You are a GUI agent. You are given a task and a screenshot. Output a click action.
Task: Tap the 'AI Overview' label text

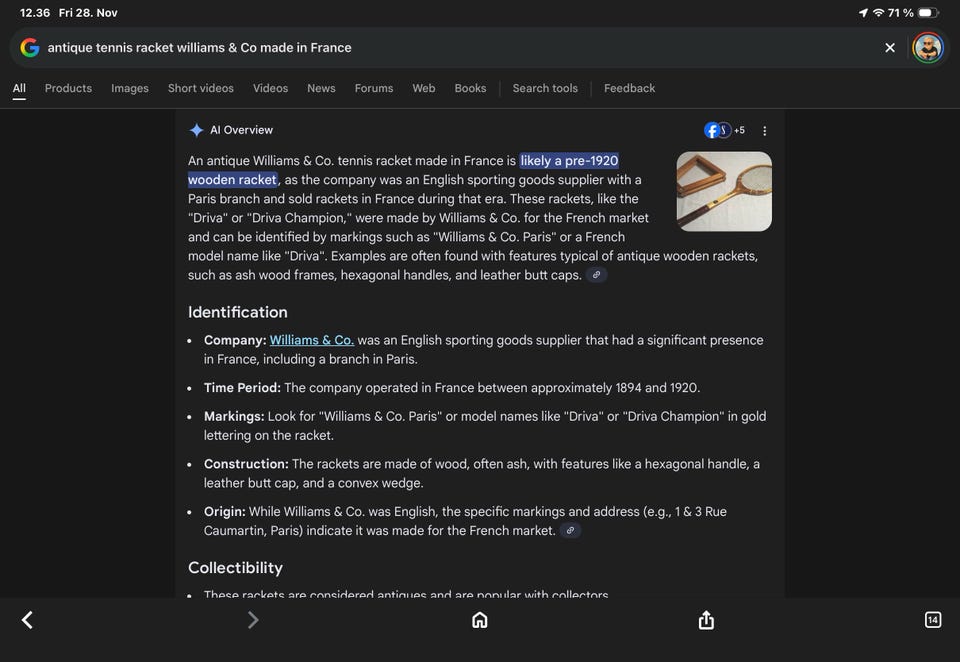click(x=241, y=130)
